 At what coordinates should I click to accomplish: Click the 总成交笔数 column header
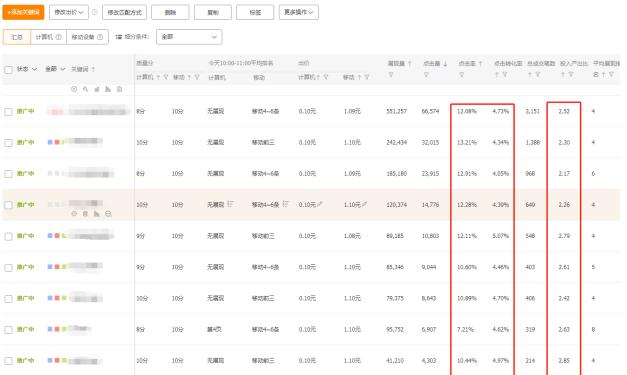(541, 64)
